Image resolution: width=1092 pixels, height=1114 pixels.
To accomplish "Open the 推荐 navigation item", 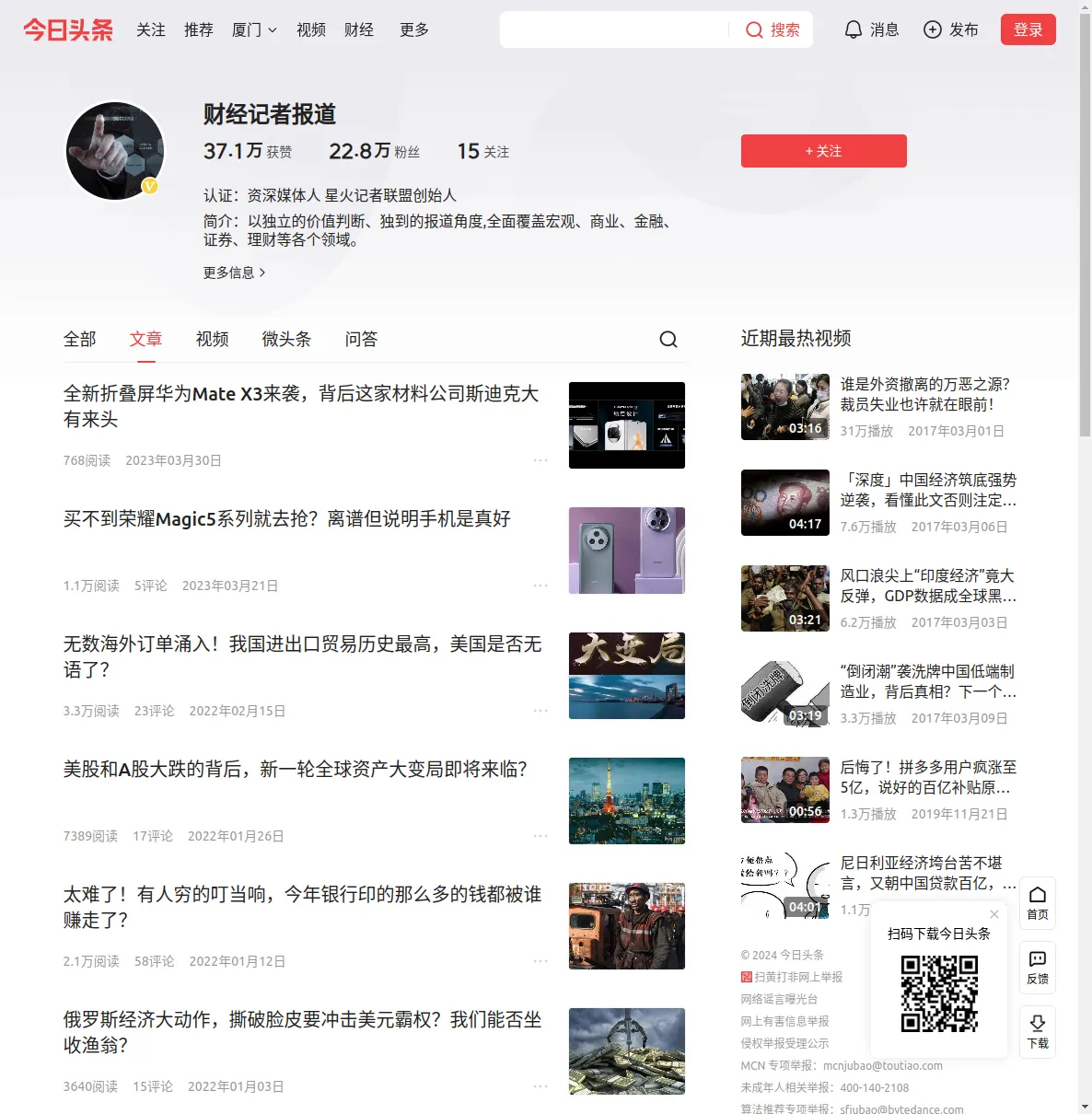I will click(199, 30).
